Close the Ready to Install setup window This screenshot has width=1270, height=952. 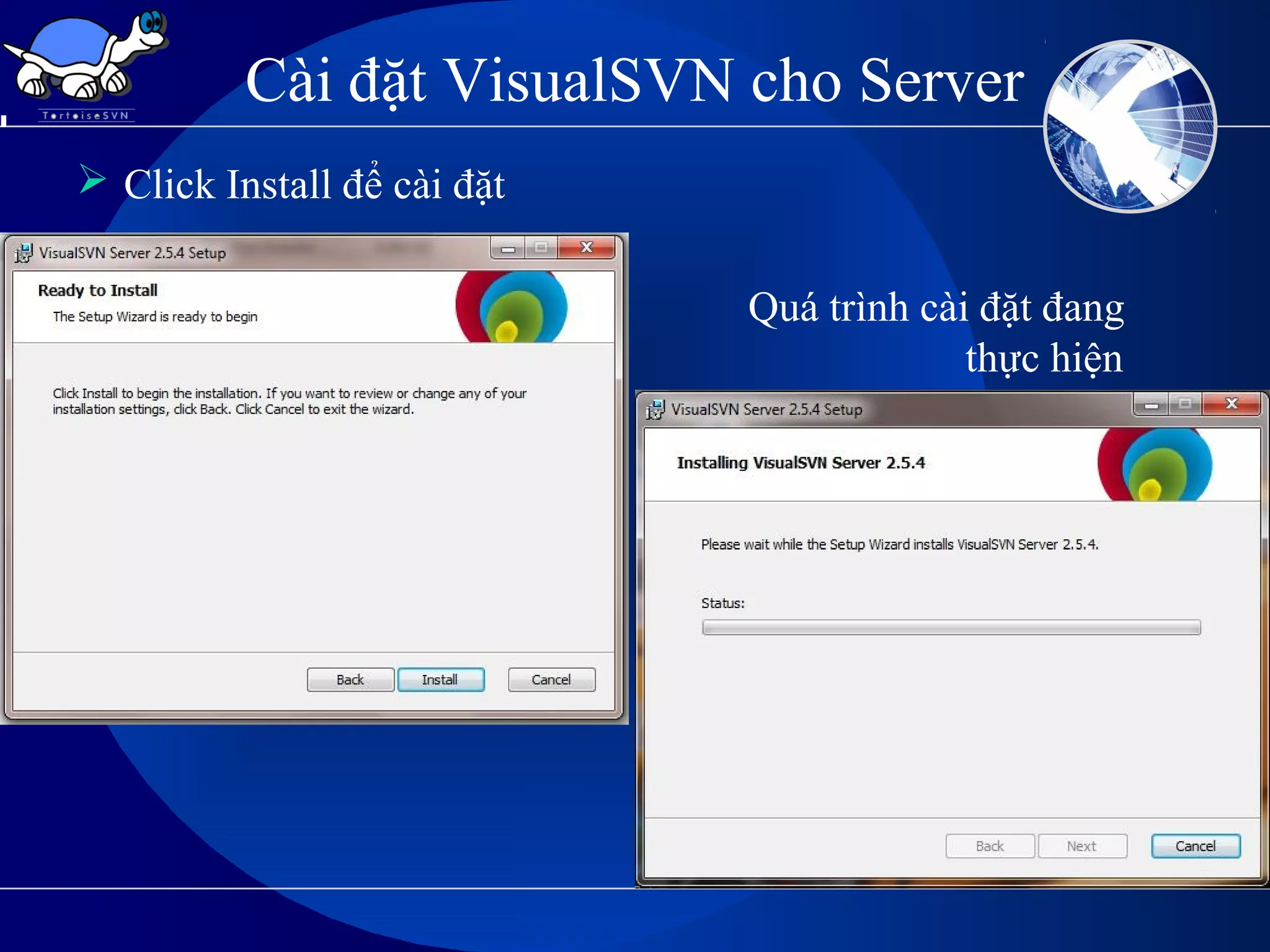click(587, 247)
